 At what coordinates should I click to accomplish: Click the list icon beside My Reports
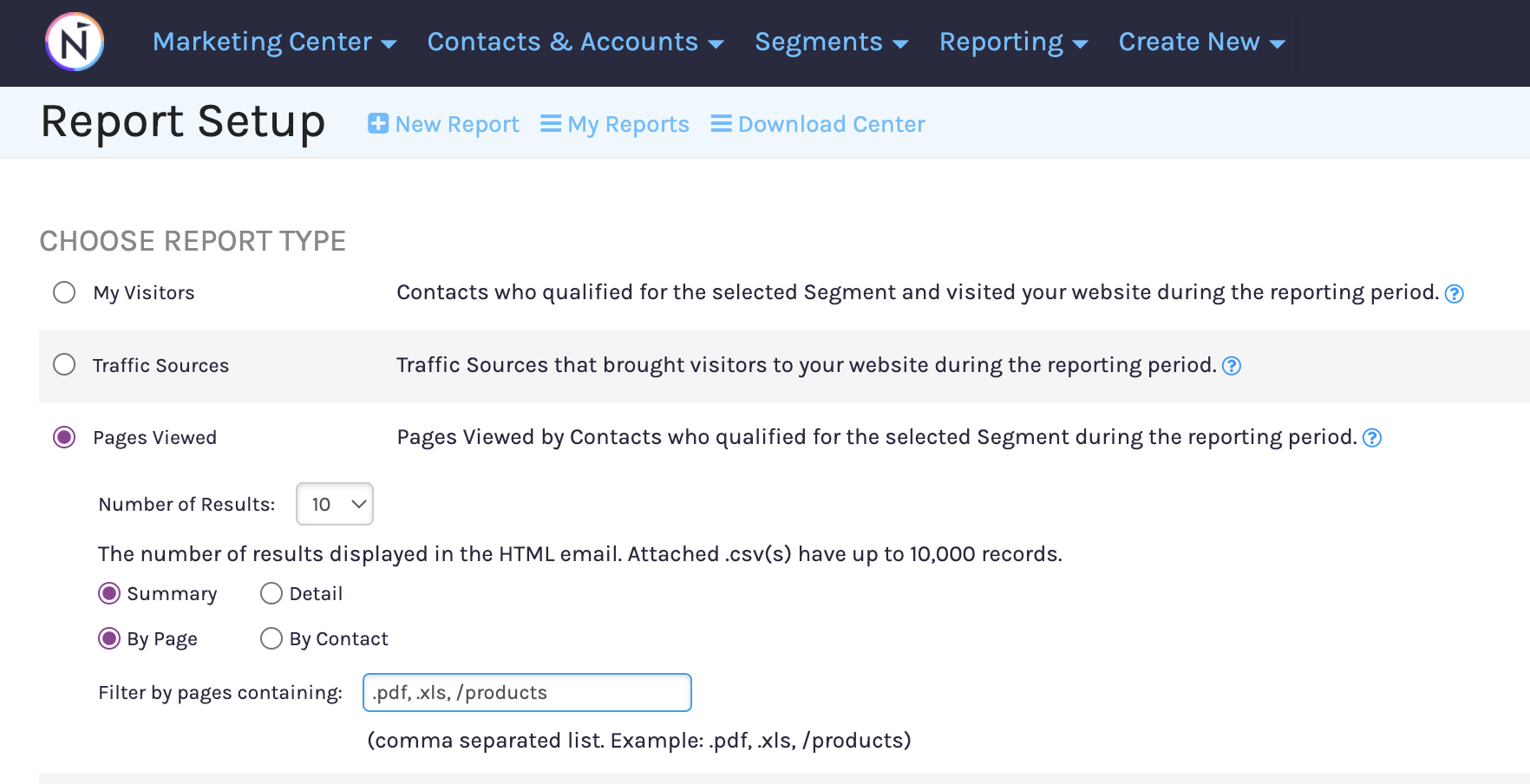tap(551, 123)
